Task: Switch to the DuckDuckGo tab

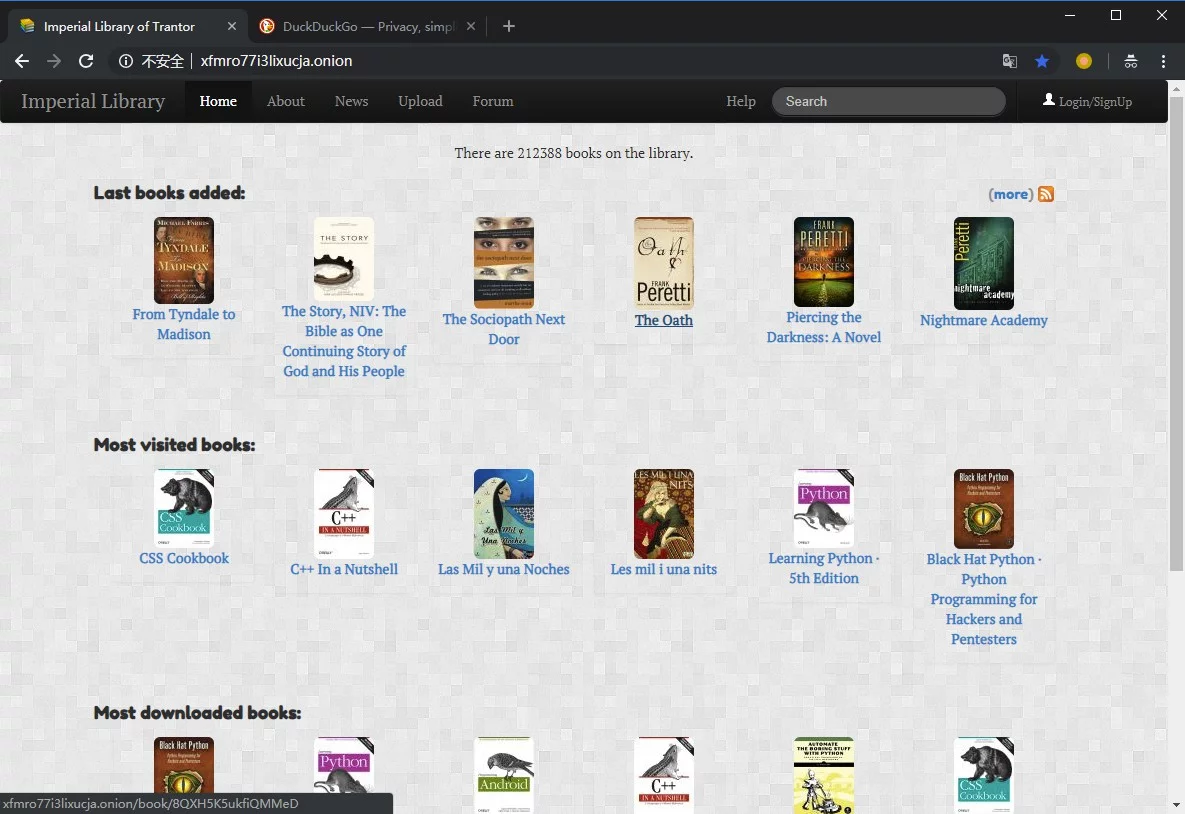Action: pos(367,26)
